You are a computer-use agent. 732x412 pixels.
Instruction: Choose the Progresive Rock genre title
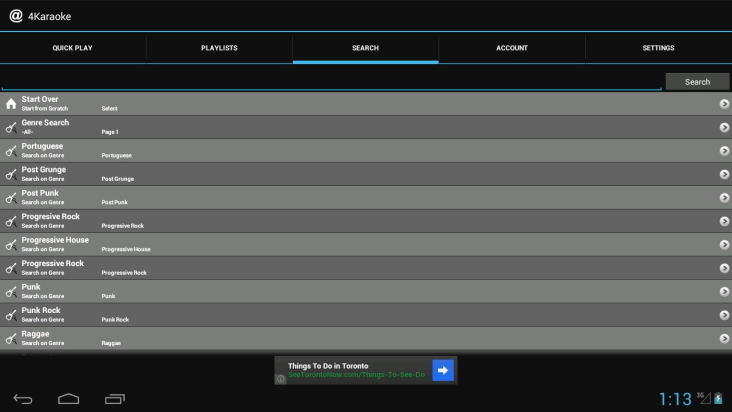point(50,216)
